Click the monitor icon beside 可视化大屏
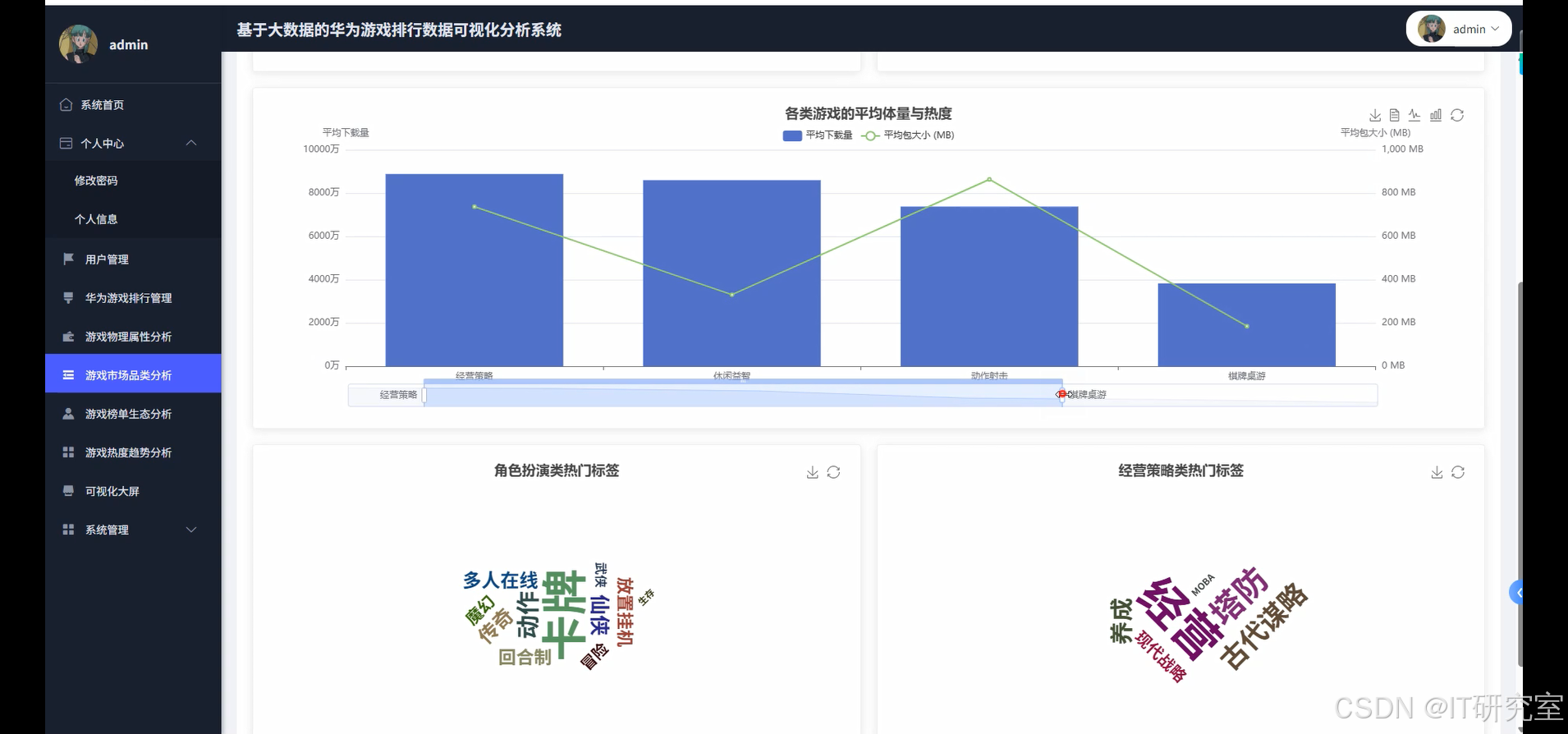 [69, 491]
